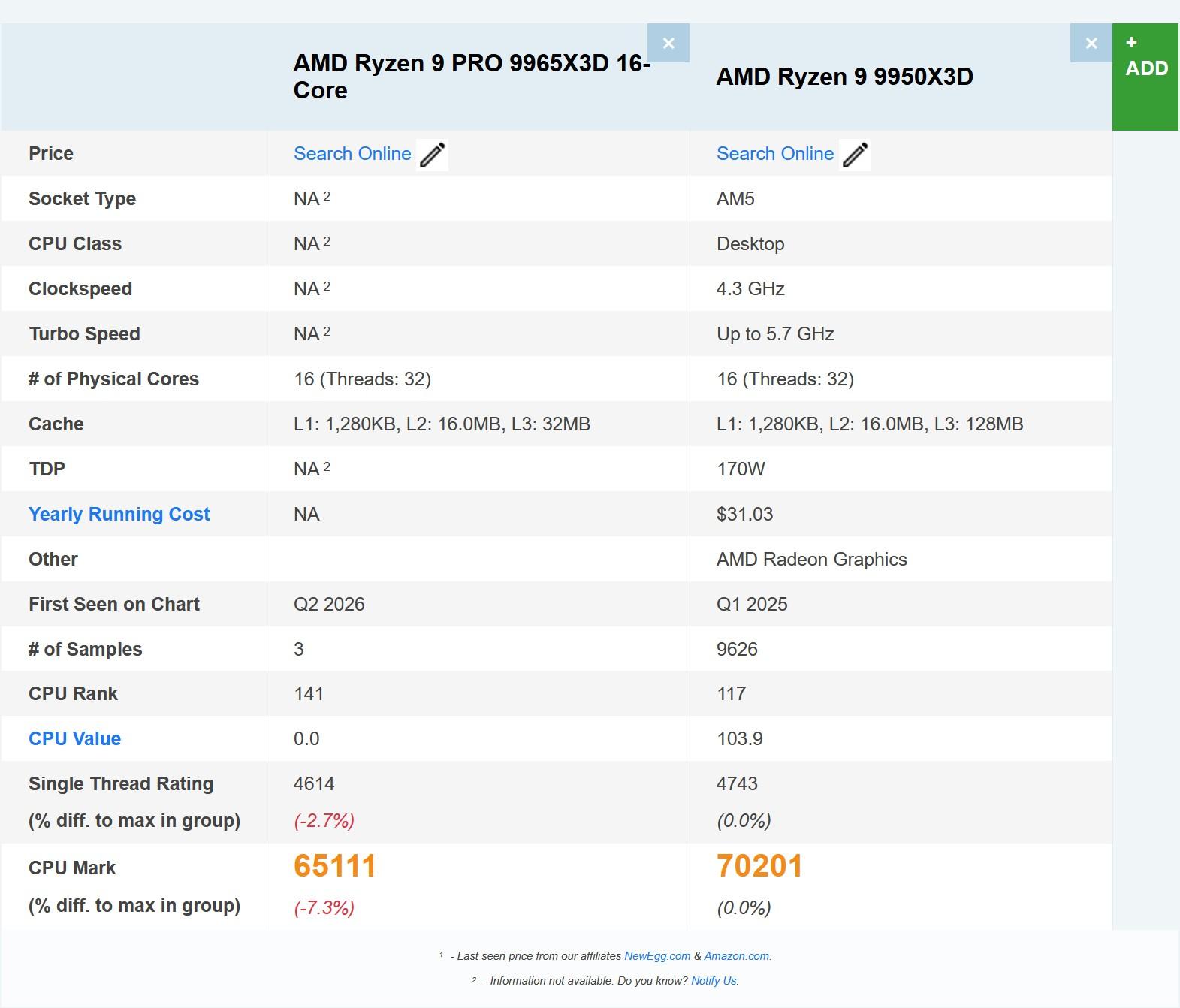Open the Yearly Running Cost link

(119, 514)
